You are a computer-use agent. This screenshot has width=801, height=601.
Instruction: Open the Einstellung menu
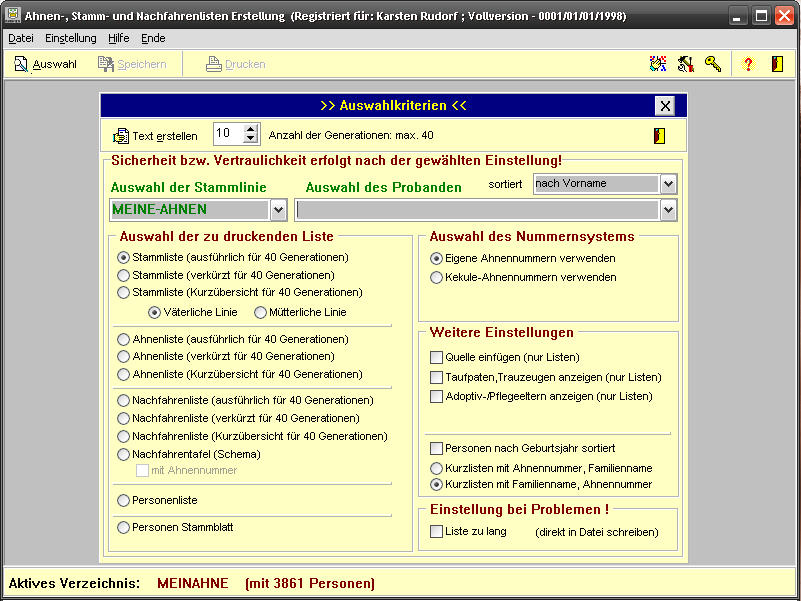click(x=70, y=38)
